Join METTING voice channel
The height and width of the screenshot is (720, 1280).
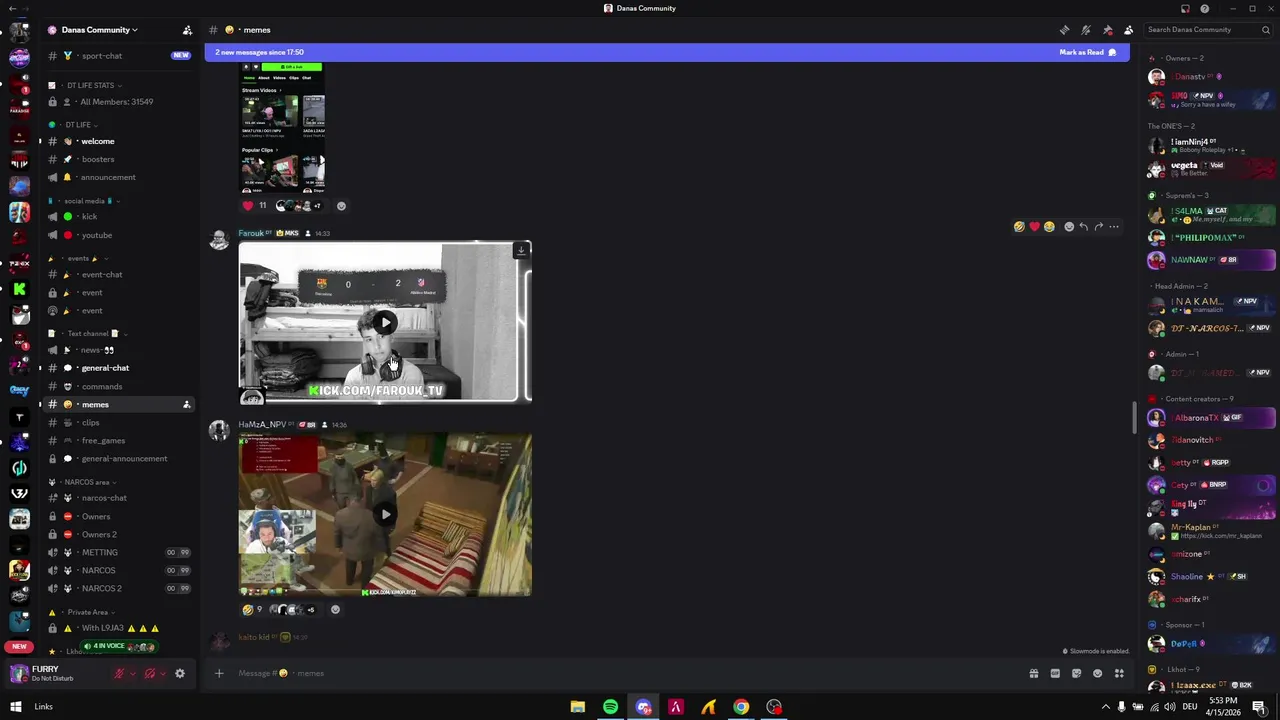pos(119,552)
